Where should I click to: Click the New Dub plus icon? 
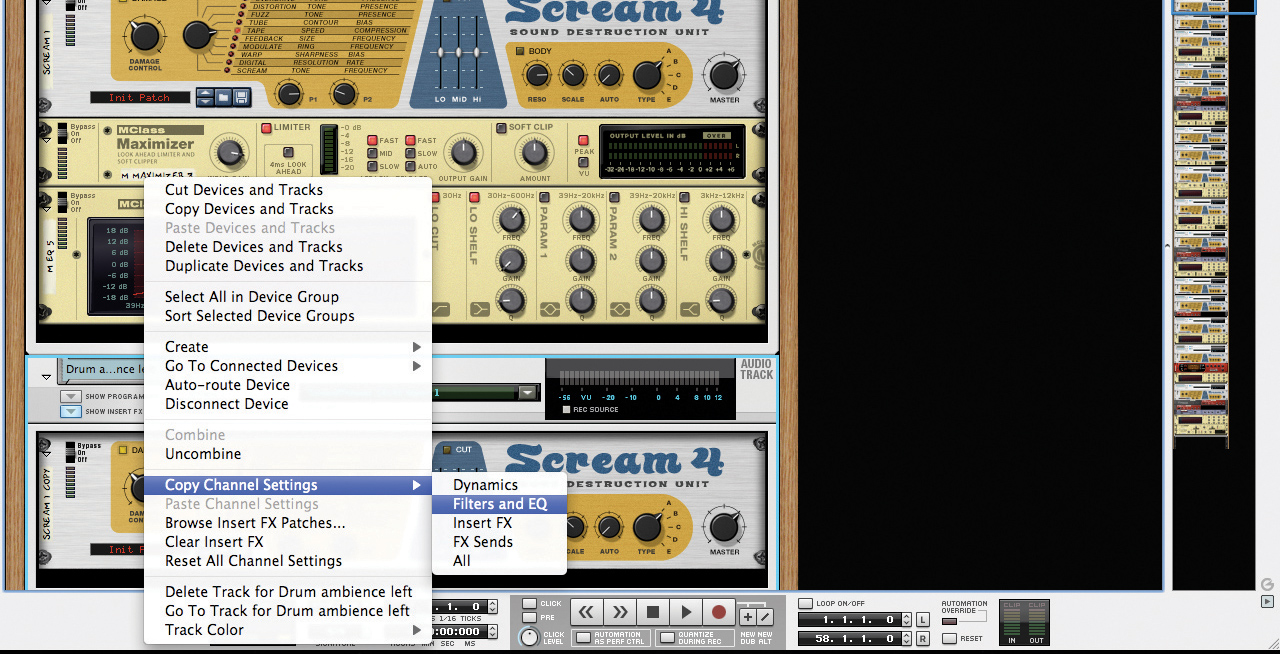click(x=748, y=615)
